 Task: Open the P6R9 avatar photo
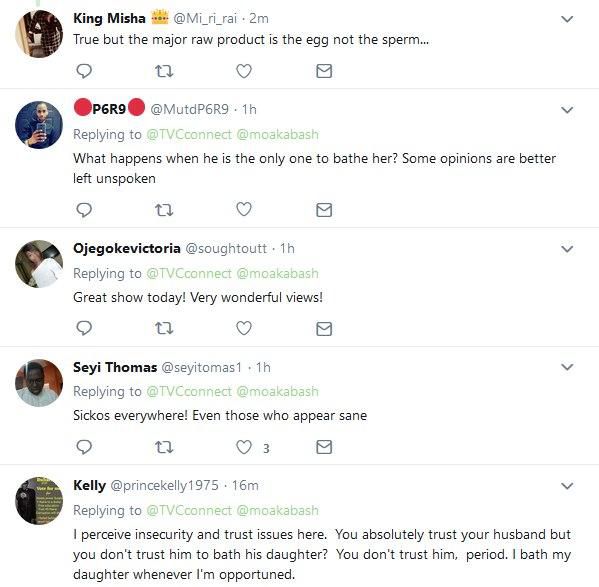coord(39,125)
